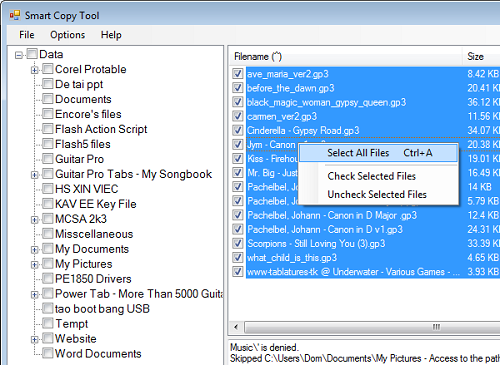This screenshot has width=500, height=365.
Task: Expand the Website folder
Action: pos(34,339)
